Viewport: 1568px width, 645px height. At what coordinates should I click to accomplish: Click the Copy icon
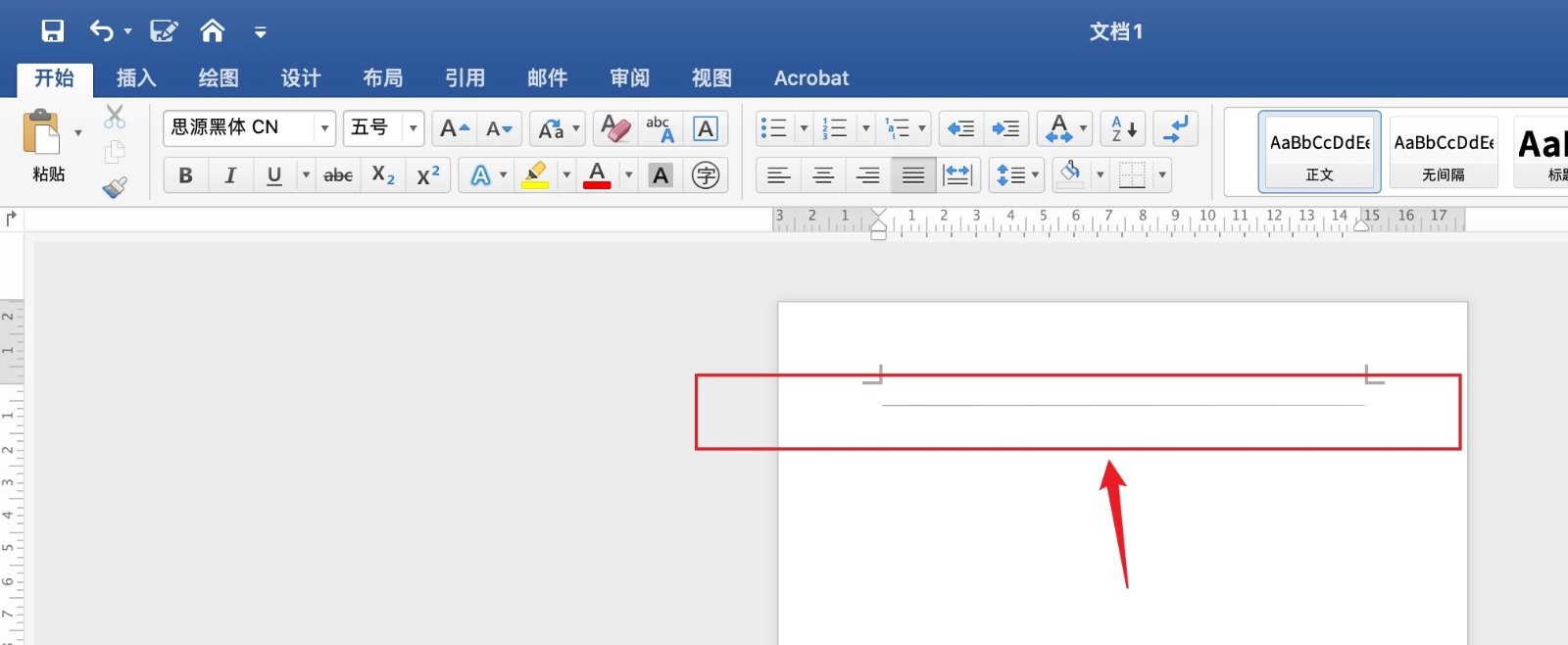[115, 152]
